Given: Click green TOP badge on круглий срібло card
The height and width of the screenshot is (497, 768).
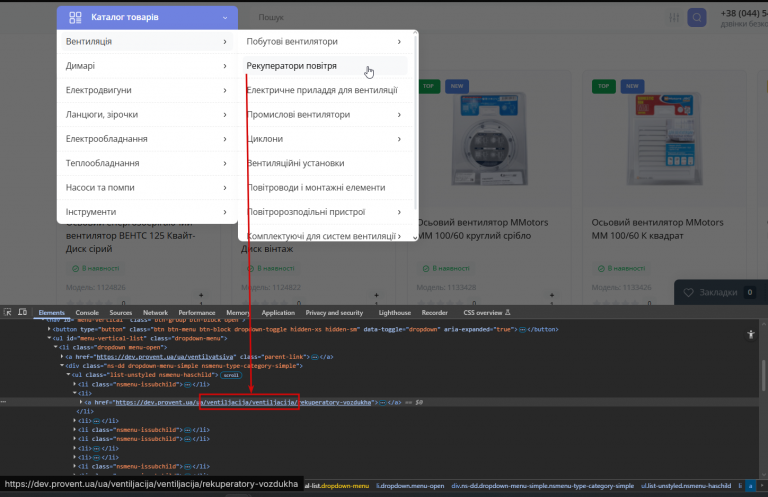Looking at the screenshot, I should [x=429, y=86].
